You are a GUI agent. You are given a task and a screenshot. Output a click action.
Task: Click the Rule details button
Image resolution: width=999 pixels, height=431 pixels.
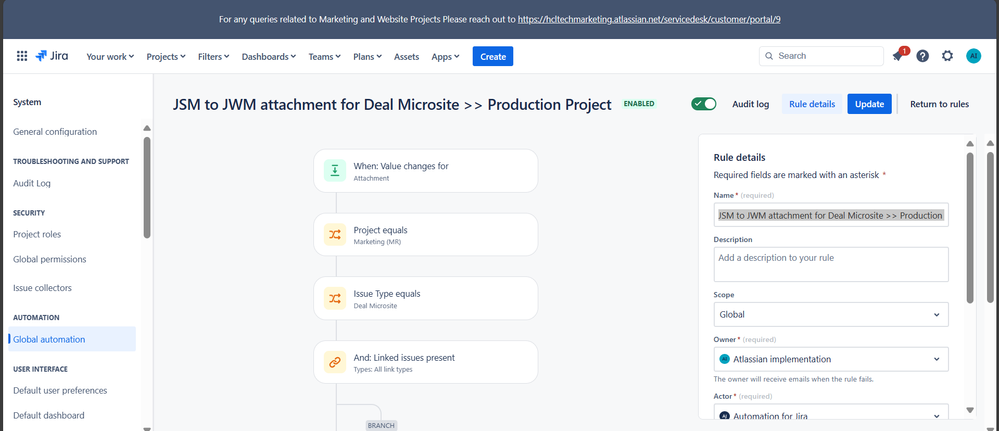[812, 104]
